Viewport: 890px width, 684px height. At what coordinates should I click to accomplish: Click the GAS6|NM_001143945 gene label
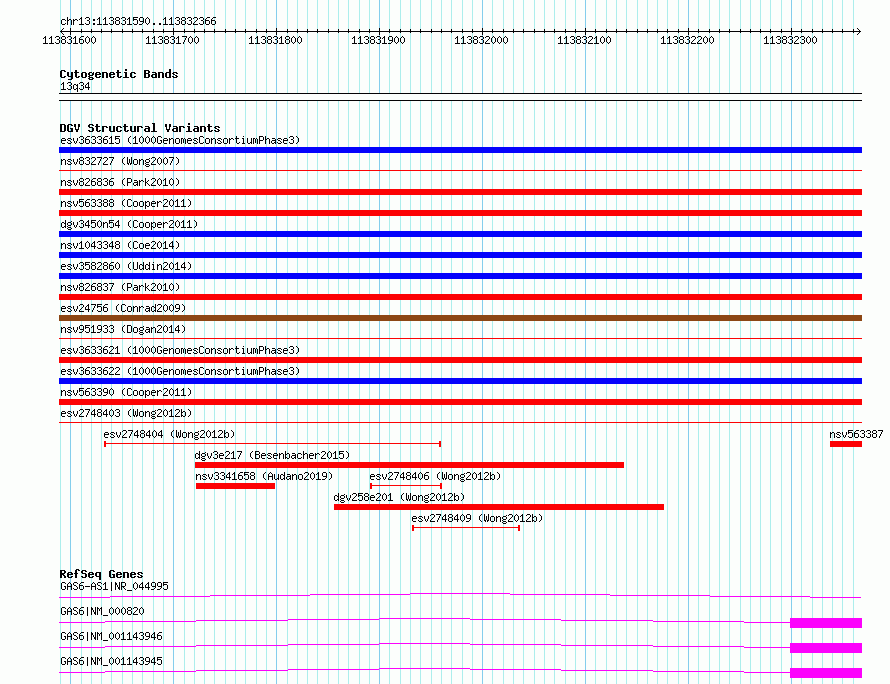point(111,661)
